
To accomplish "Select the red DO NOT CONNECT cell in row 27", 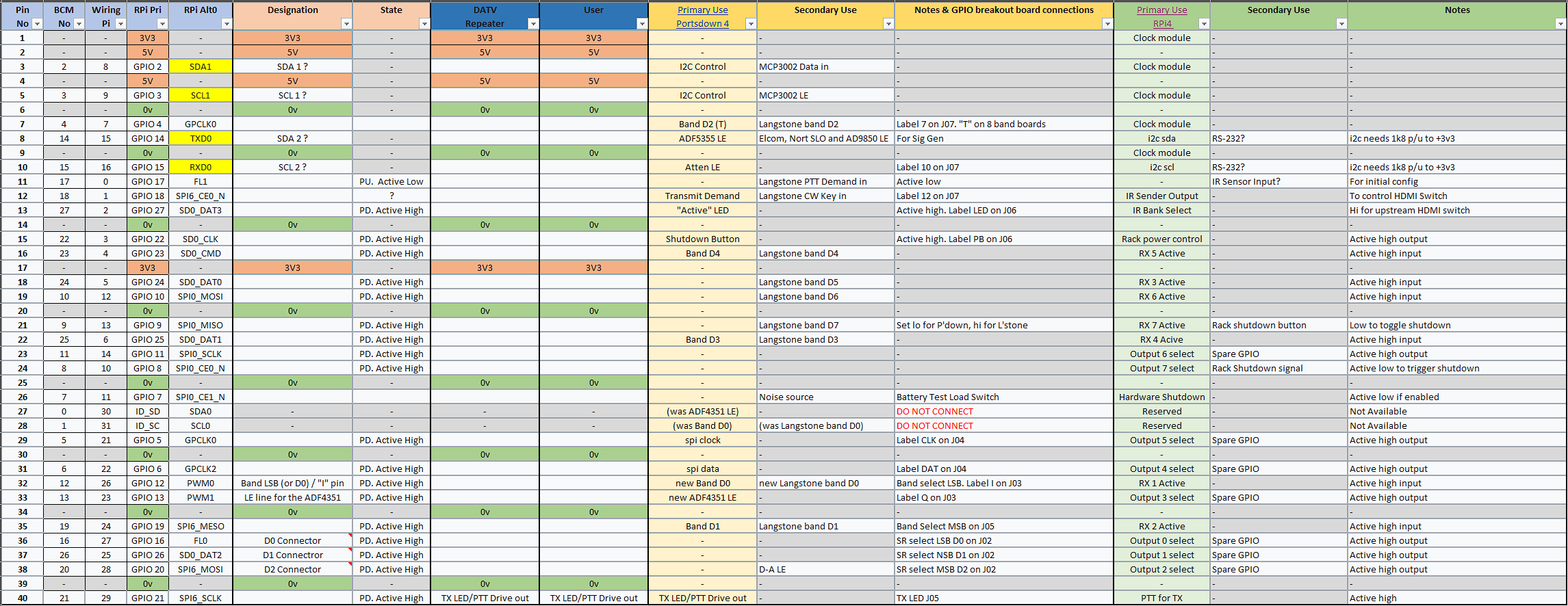I will [935, 411].
